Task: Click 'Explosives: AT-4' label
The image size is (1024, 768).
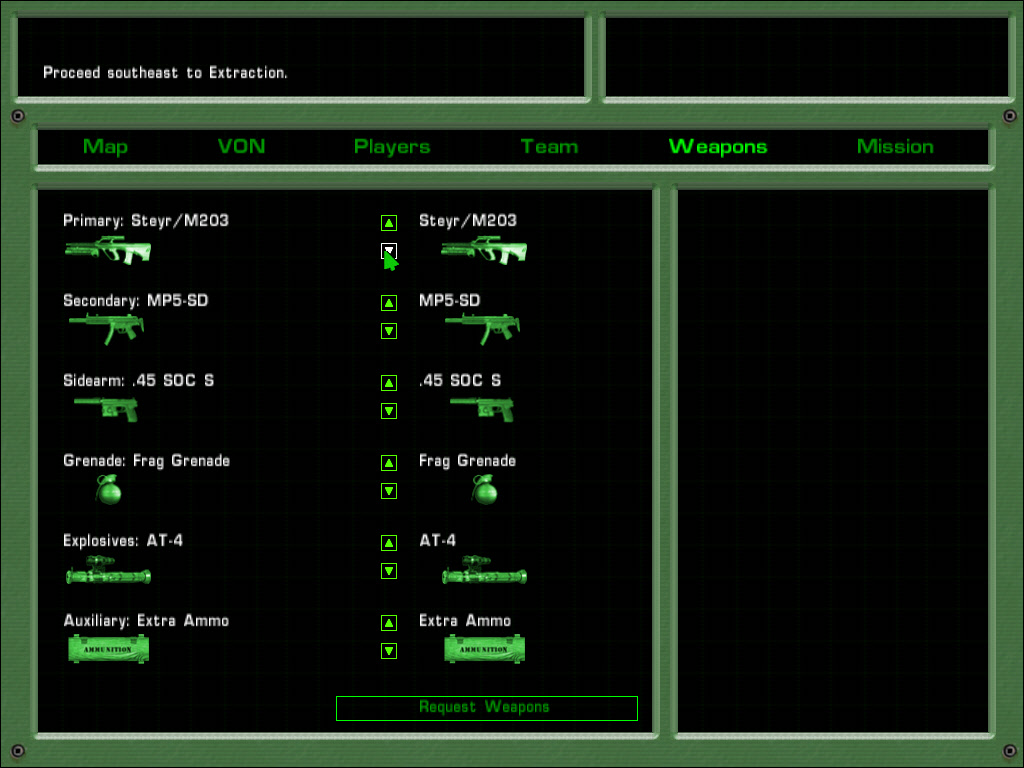Action: tap(123, 541)
